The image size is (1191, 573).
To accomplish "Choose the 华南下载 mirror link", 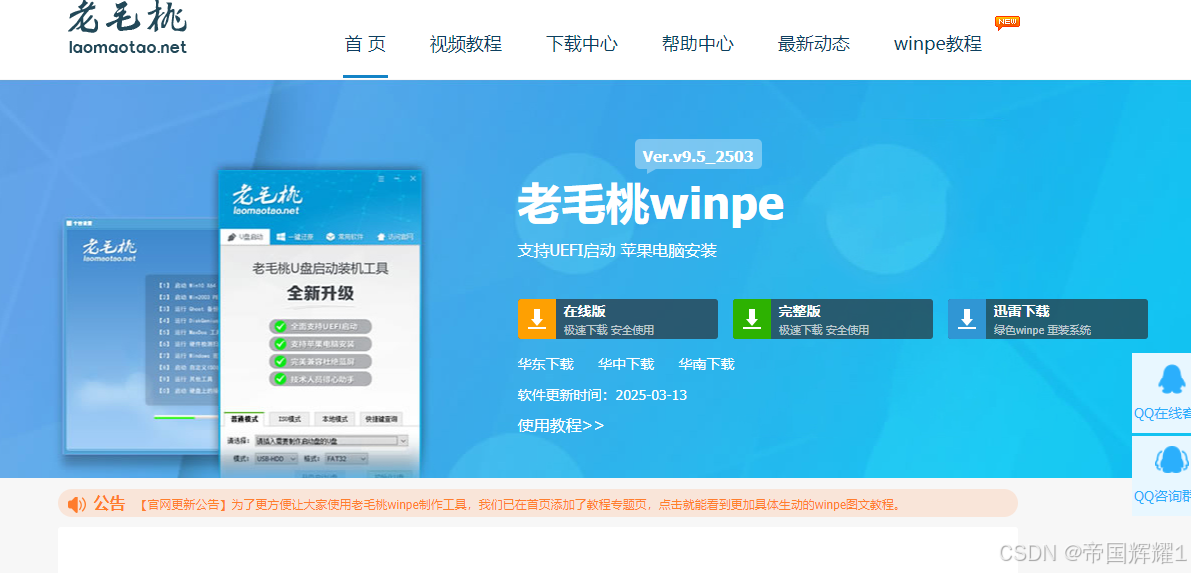I will 706,364.
